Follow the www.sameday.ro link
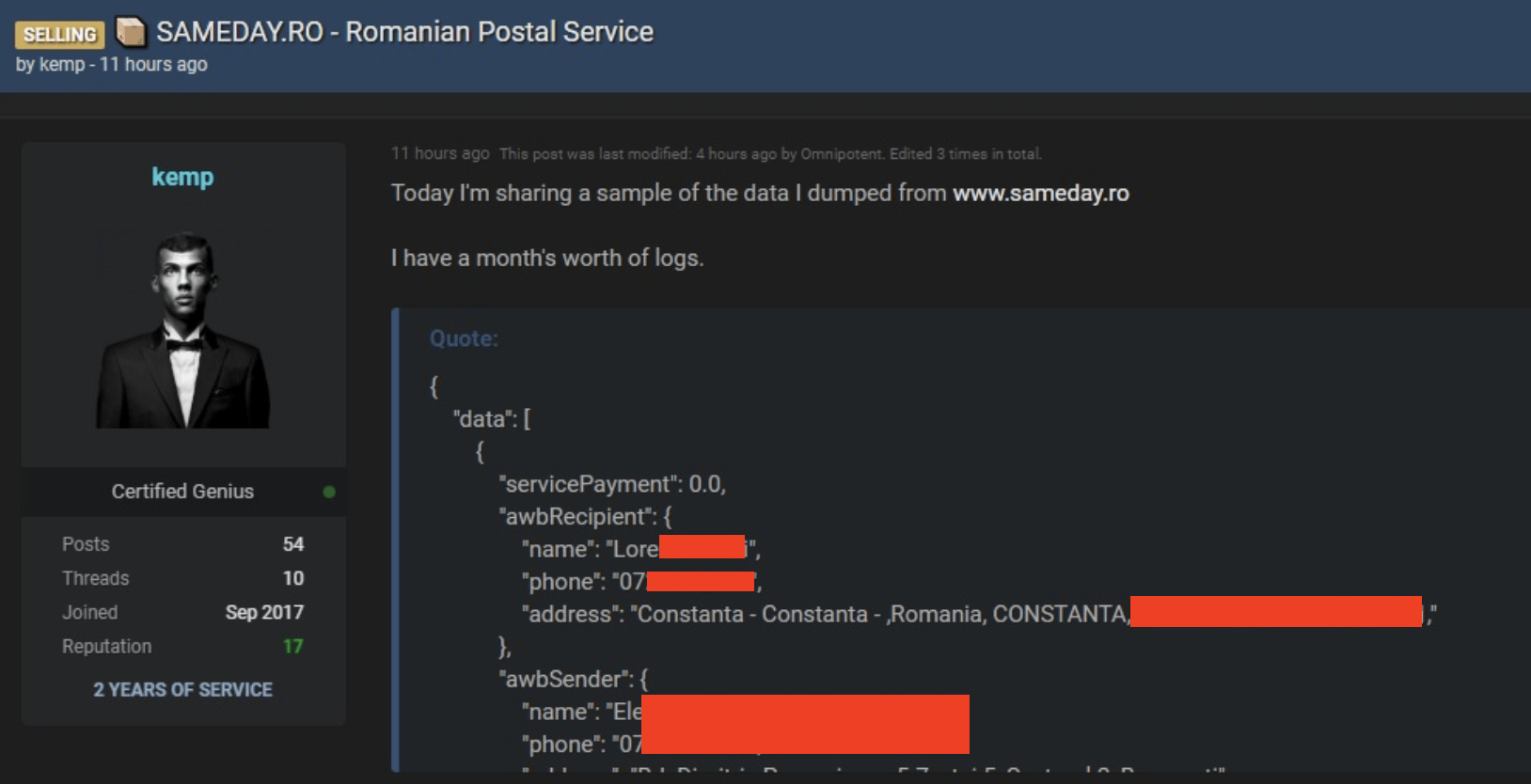Image resolution: width=1531 pixels, height=784 pixels. 1040,194
